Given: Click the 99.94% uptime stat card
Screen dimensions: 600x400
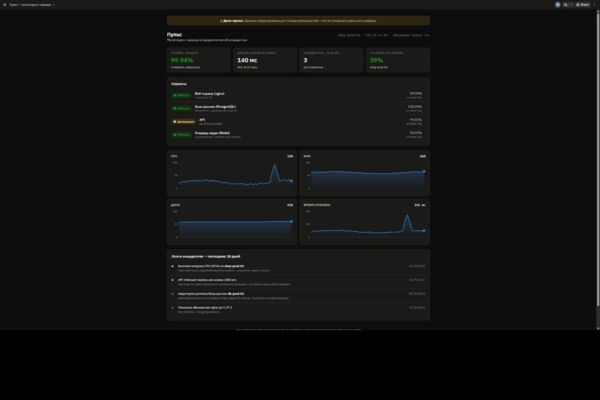Looking at the screenshot, I should 199,60.
